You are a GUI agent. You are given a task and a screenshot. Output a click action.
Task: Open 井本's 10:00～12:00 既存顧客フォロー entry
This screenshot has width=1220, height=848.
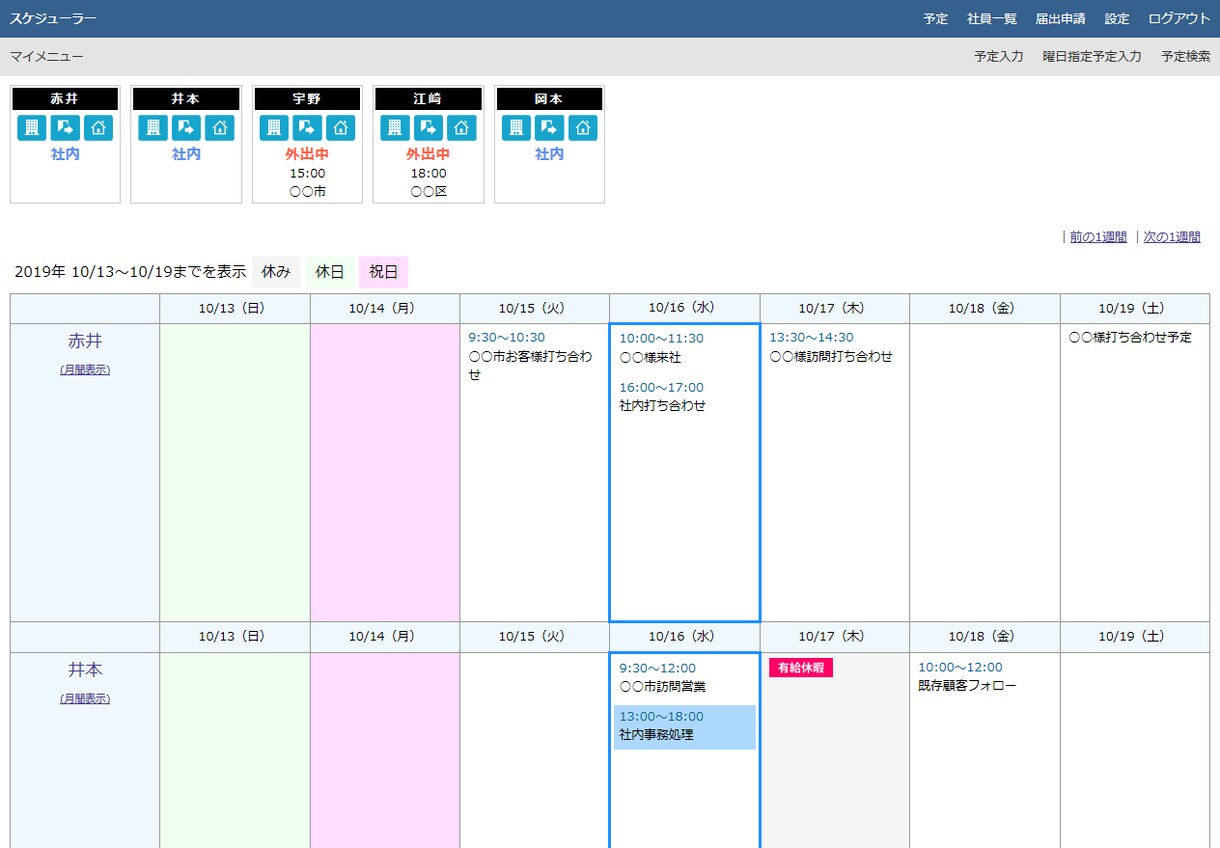[967, 676]
